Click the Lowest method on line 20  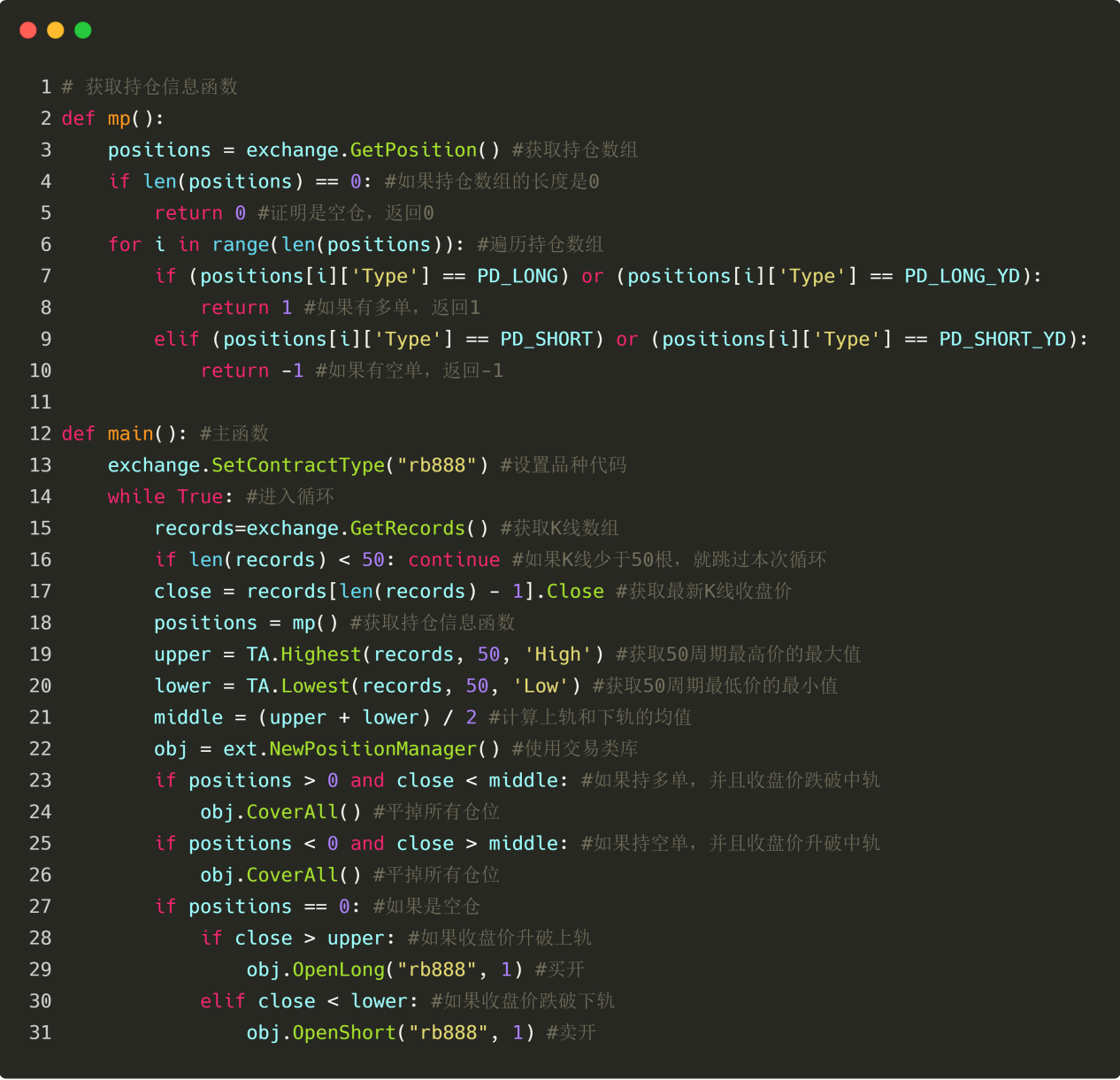tap(316, 686)
